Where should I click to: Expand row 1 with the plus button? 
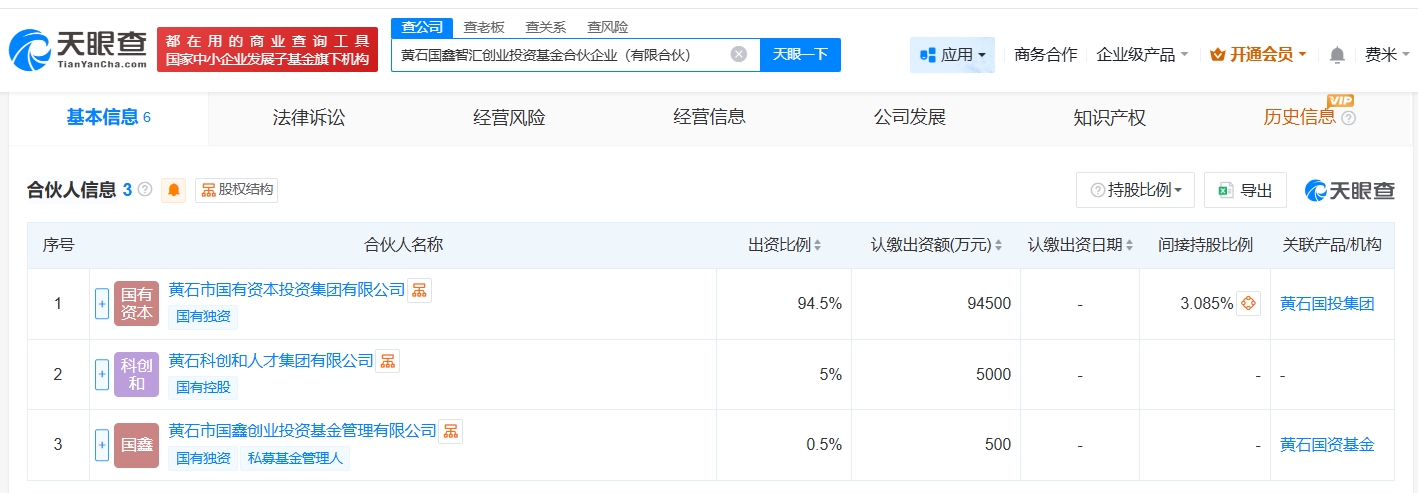pos(102,304)
